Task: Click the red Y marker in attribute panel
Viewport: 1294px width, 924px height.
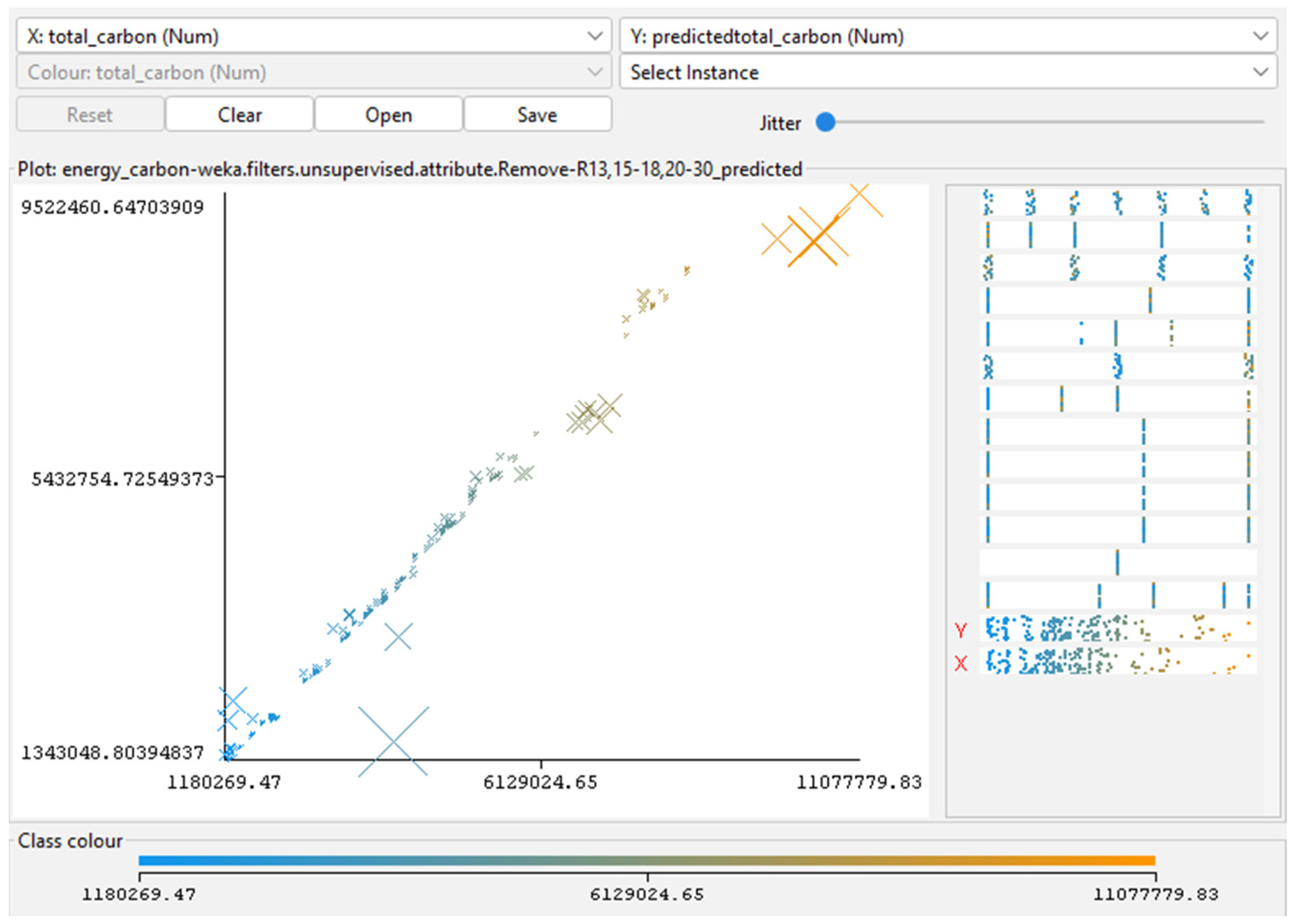Action: coord(960,630)
